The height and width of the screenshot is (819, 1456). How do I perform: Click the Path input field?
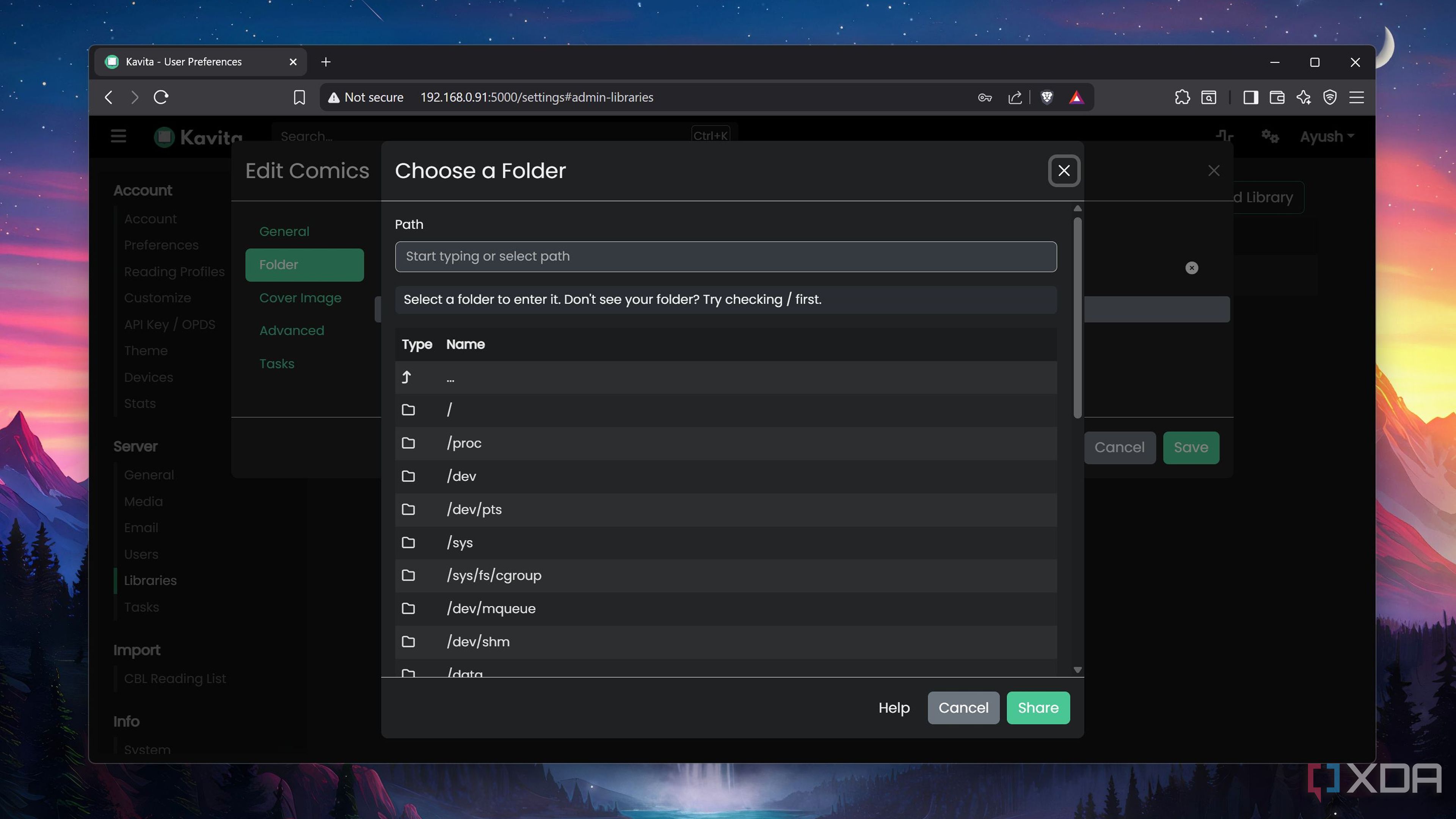point(726,257)
